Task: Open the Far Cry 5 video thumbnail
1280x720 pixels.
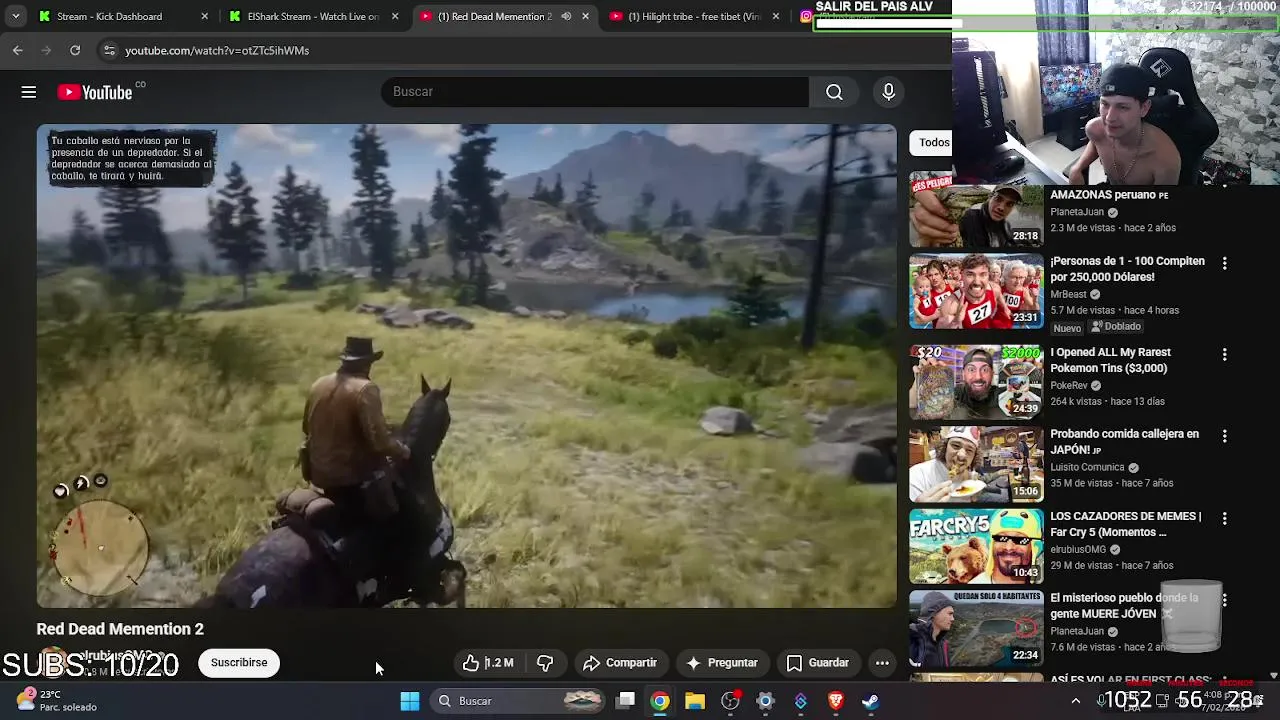Action: 976,546
